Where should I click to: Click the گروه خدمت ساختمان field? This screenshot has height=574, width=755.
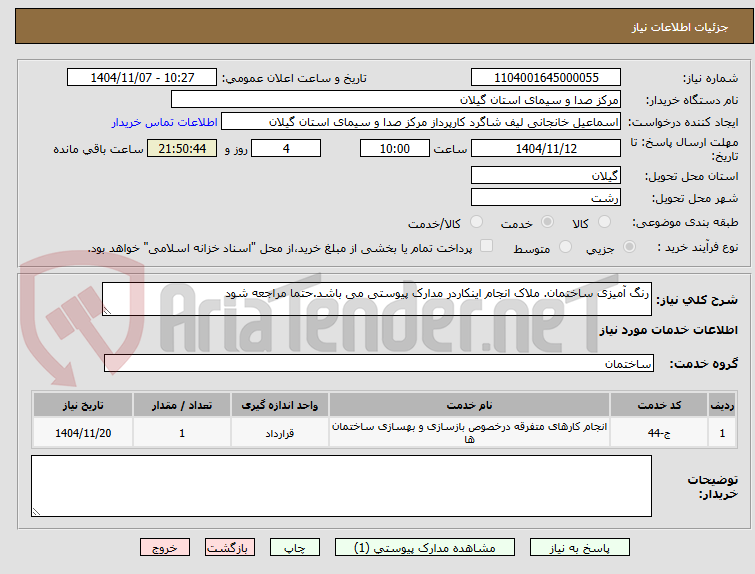pos(379,364)
